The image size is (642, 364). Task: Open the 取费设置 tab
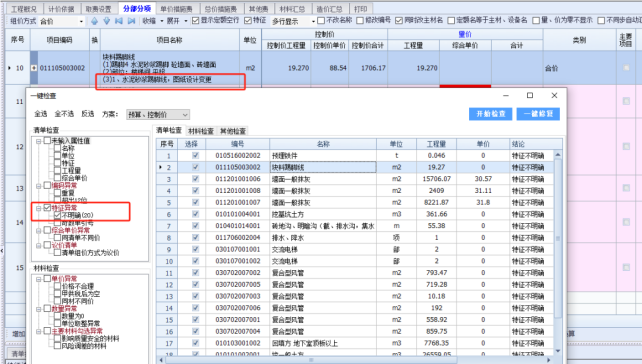pos(98,9)
